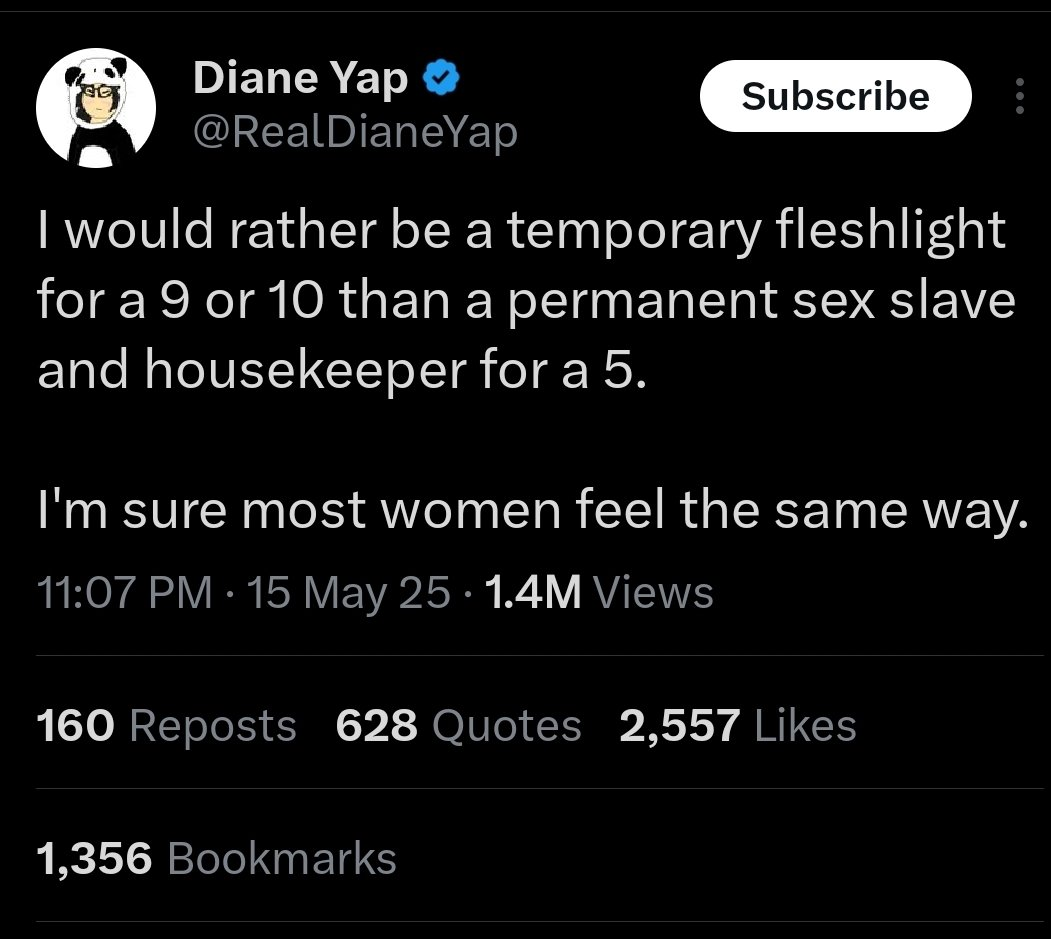Screen dimensions: 1051x939
Task: Open the panda avatar profile picture
Action: [x=96, y=109]
